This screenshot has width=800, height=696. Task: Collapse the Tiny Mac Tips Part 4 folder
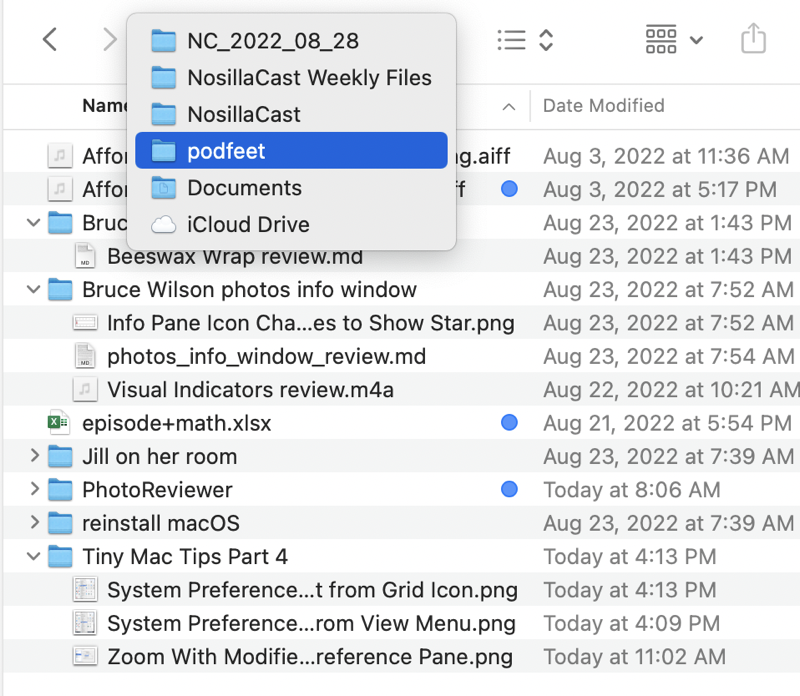click(x=34, y=557)
